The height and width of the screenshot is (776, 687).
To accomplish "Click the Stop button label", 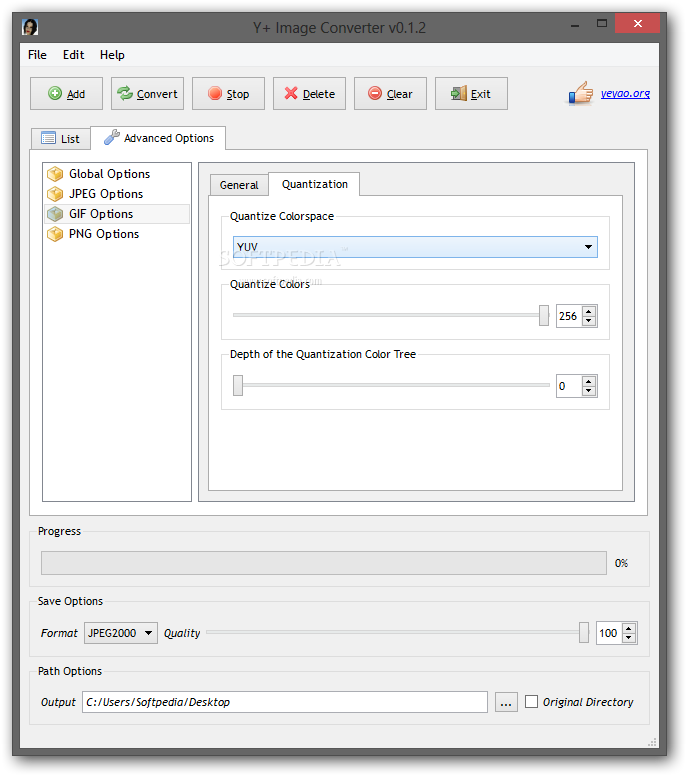I will [238, 94].
